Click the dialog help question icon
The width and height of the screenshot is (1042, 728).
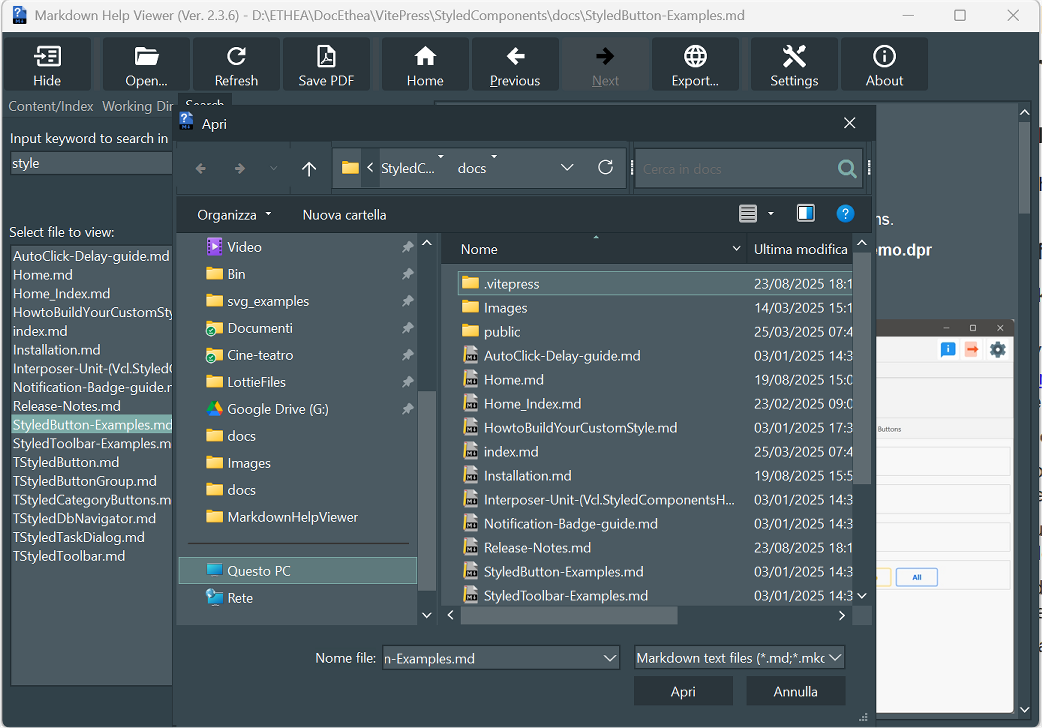845,214
